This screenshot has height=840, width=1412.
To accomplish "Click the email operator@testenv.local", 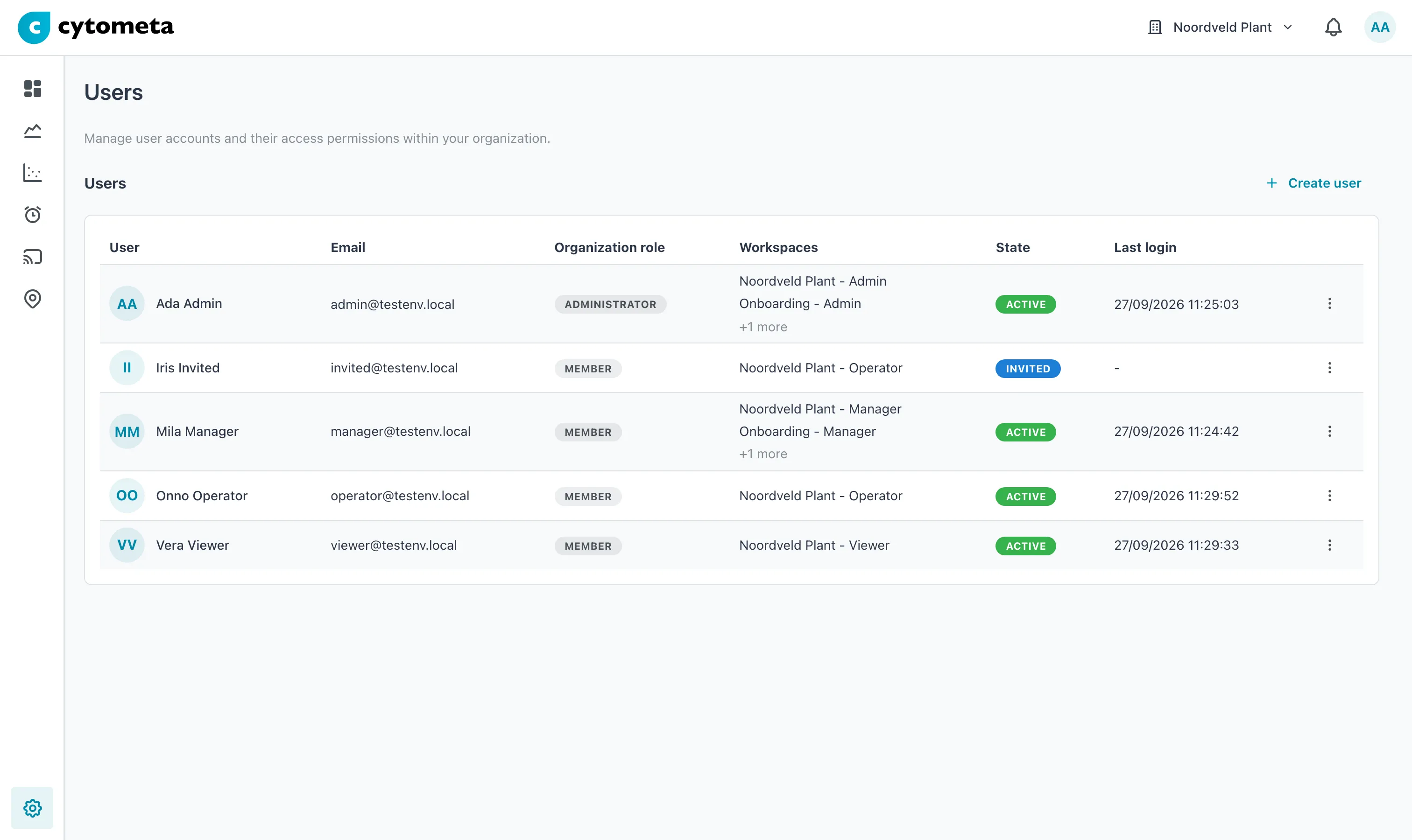I will pos(400,496).
